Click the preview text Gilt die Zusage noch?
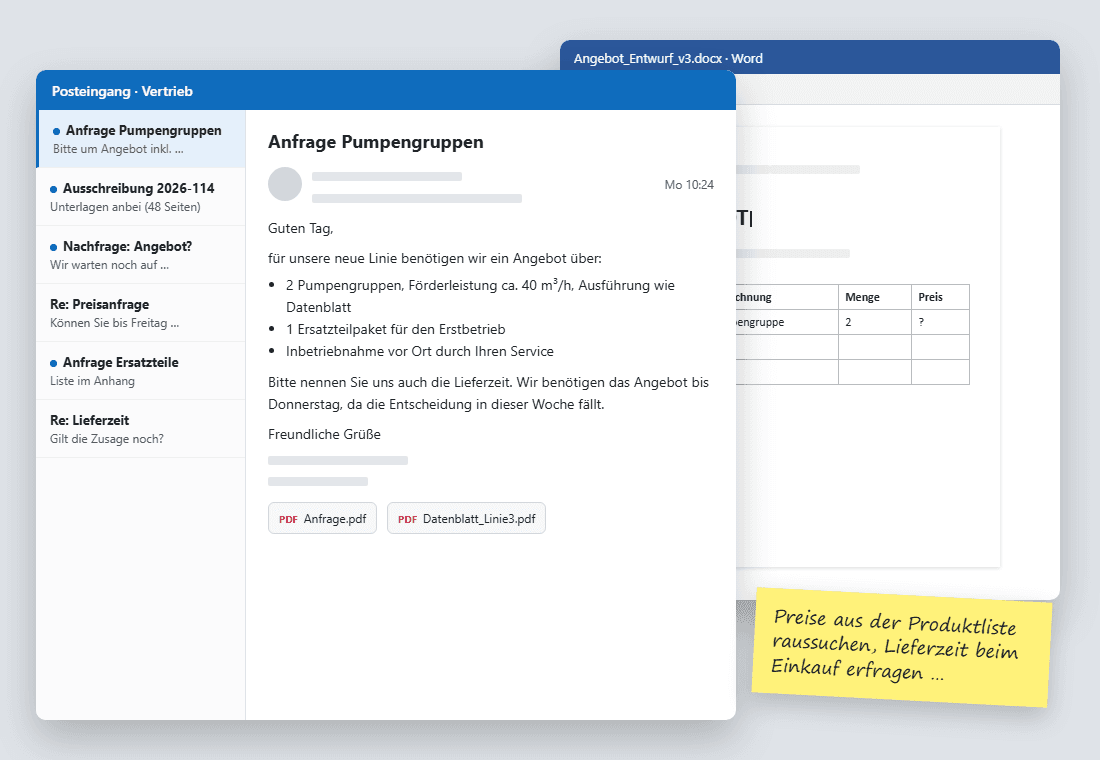 [107, 439]
